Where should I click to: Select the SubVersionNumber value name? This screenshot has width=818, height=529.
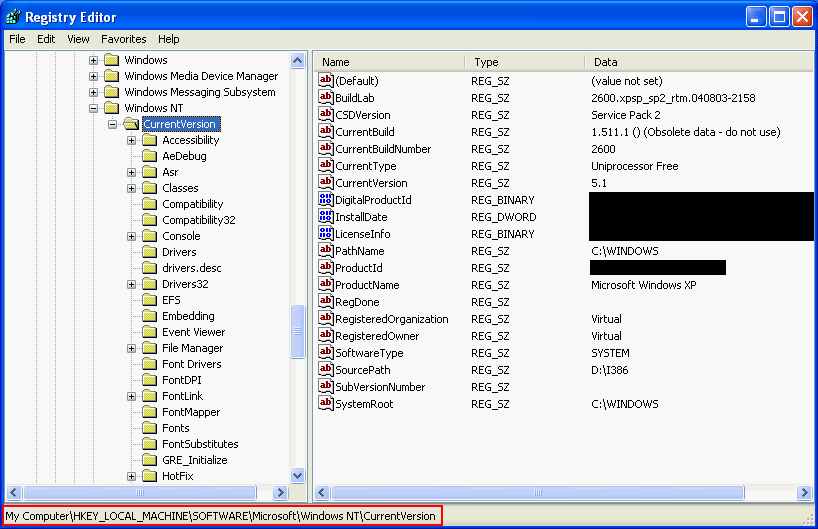coord(380,387)
